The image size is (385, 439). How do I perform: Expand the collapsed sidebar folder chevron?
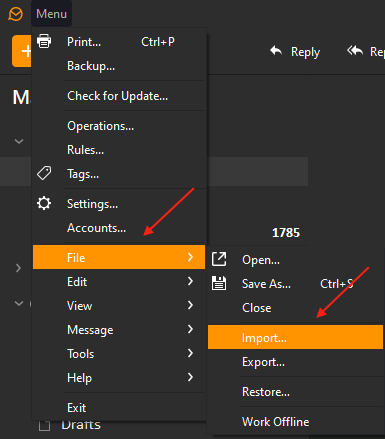point(19,268)
